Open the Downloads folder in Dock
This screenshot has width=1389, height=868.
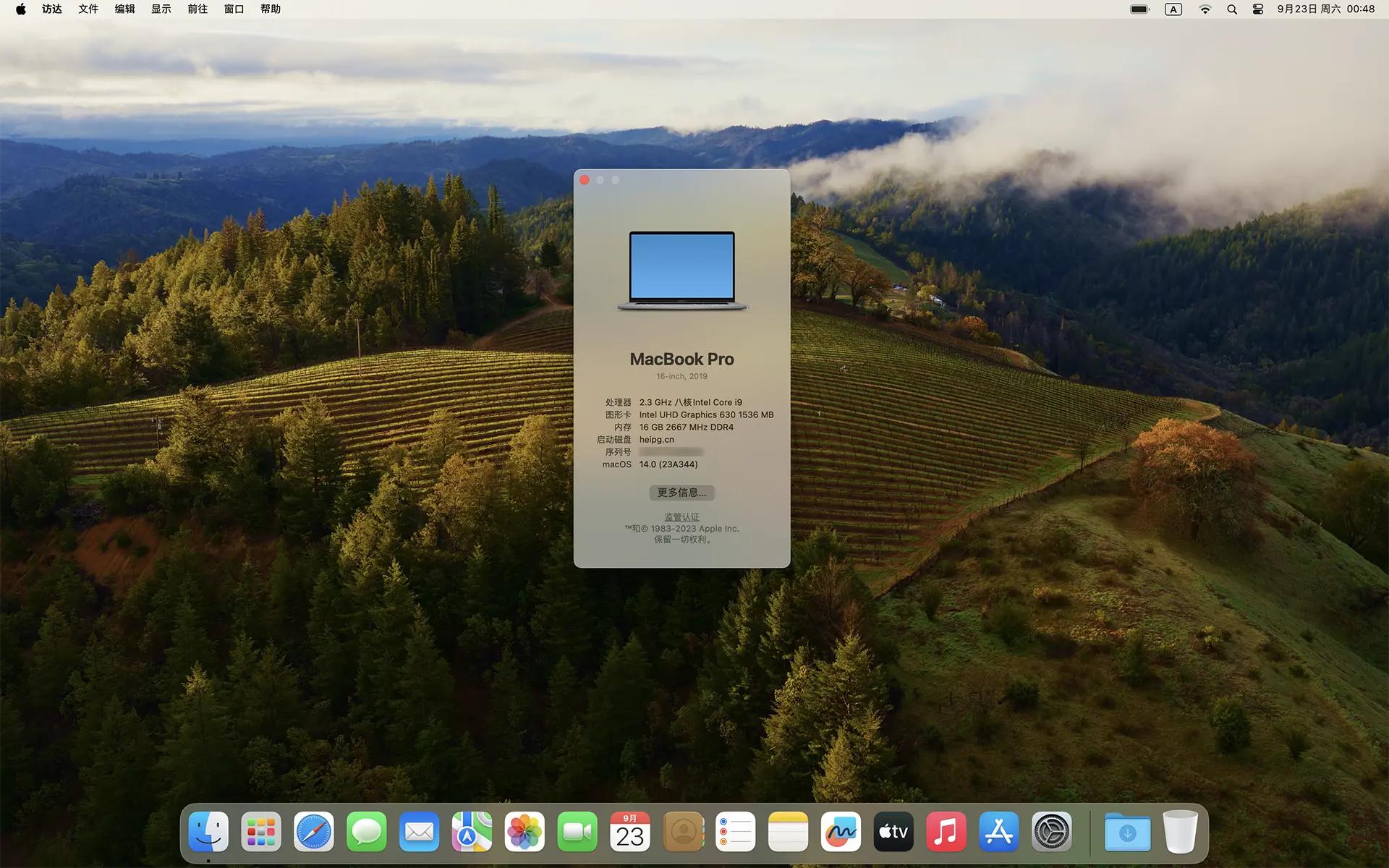(x=1126, y=831)
